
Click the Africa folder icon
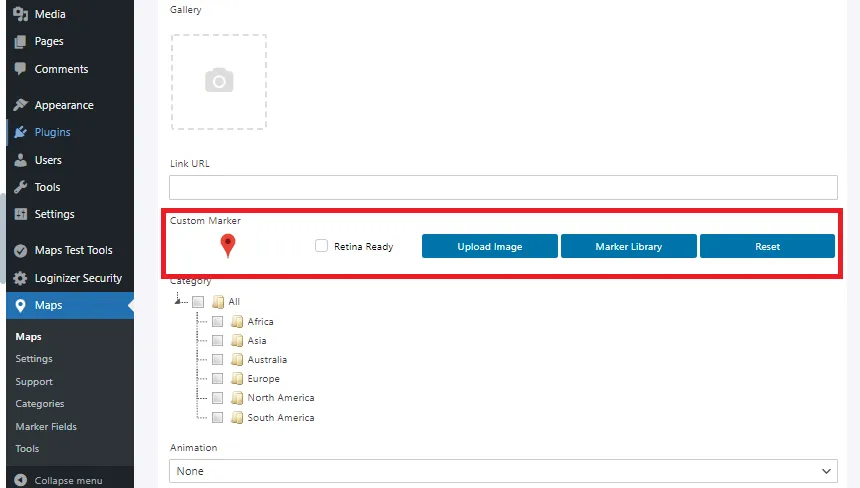(x=237, y=321)
